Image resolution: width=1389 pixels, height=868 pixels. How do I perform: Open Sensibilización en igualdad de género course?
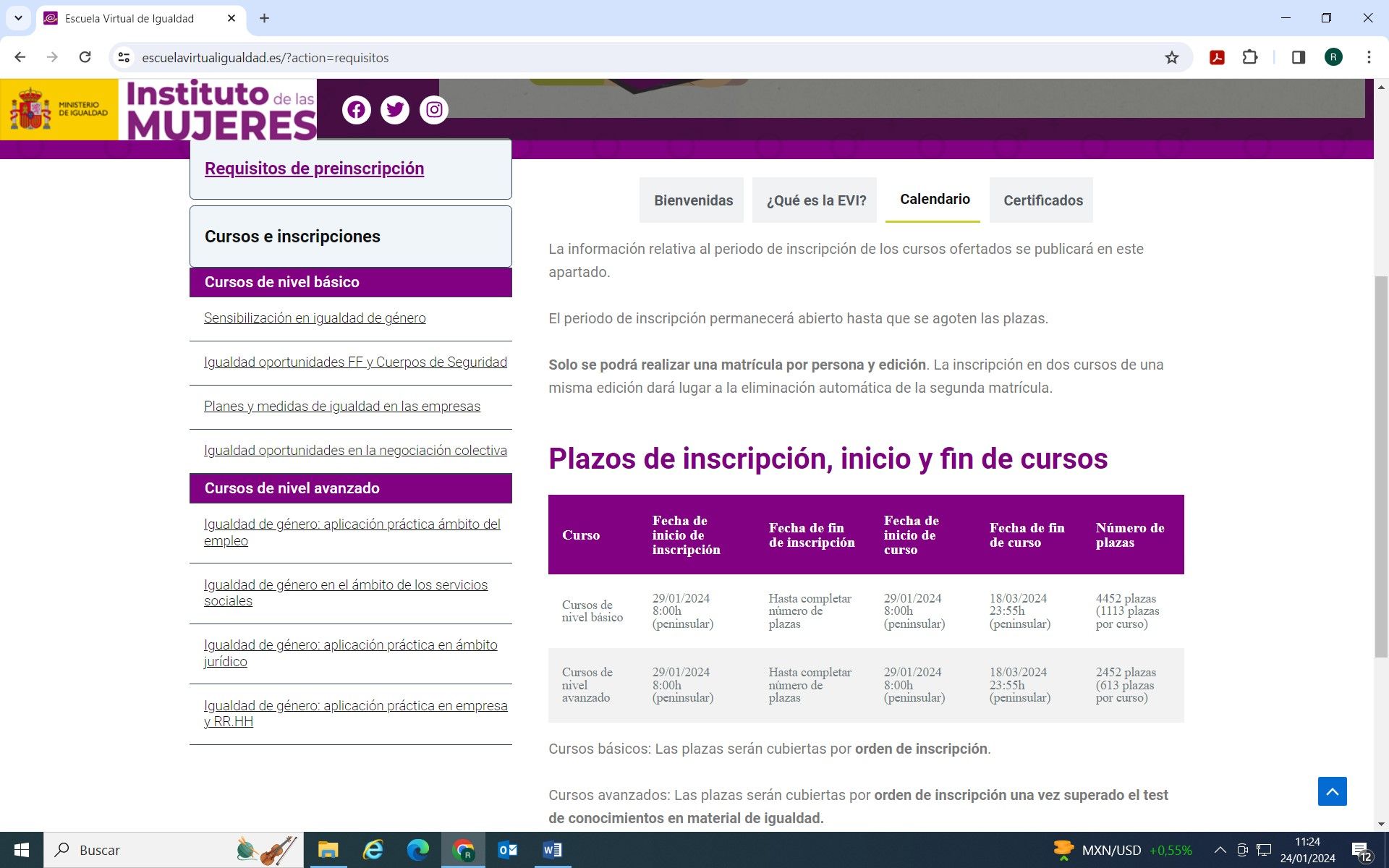(x=315, y=318)
